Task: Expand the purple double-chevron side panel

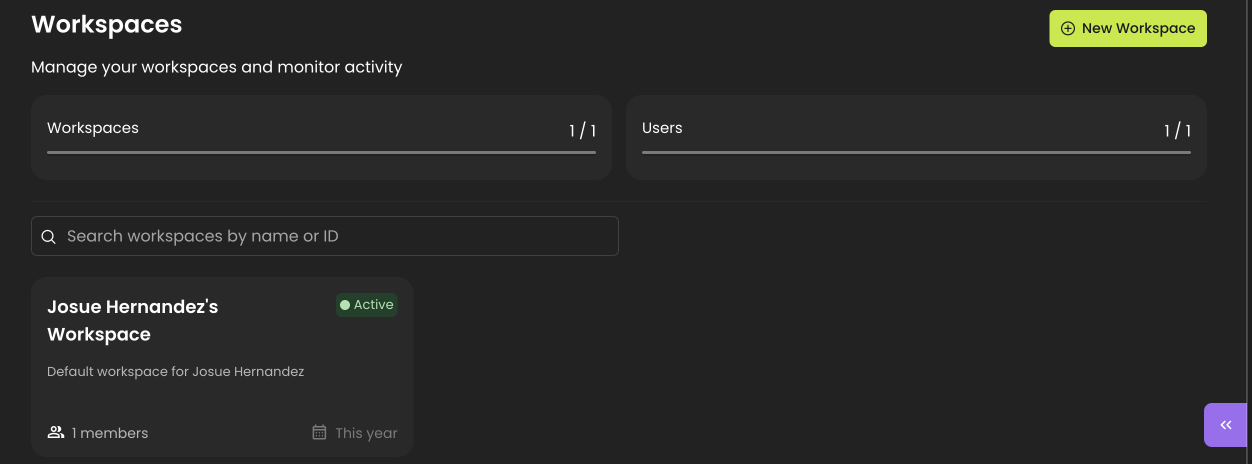Action: [1226, 425]
